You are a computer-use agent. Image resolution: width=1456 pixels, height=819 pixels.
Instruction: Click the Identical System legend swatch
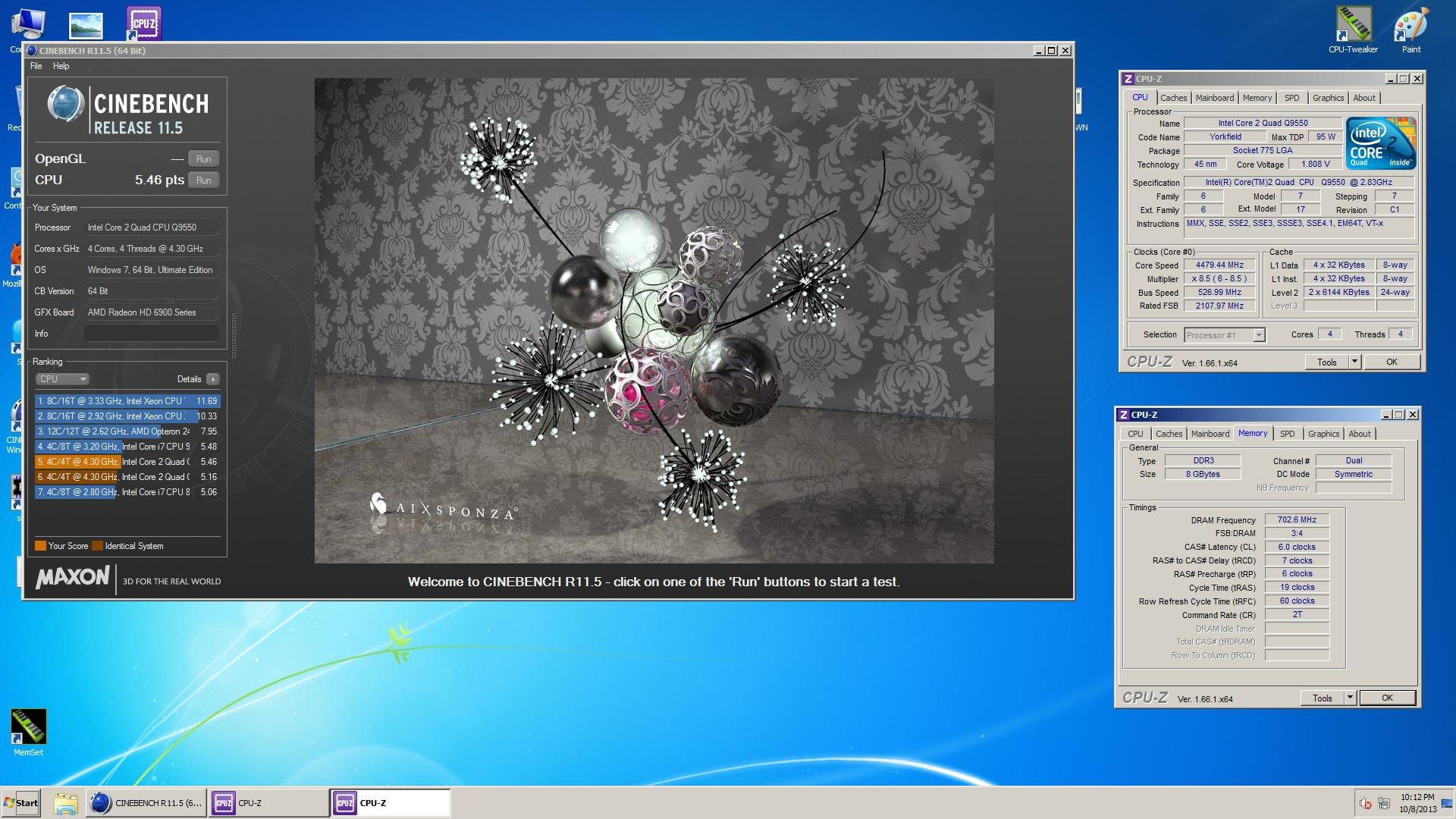click(x=97, y=546)
